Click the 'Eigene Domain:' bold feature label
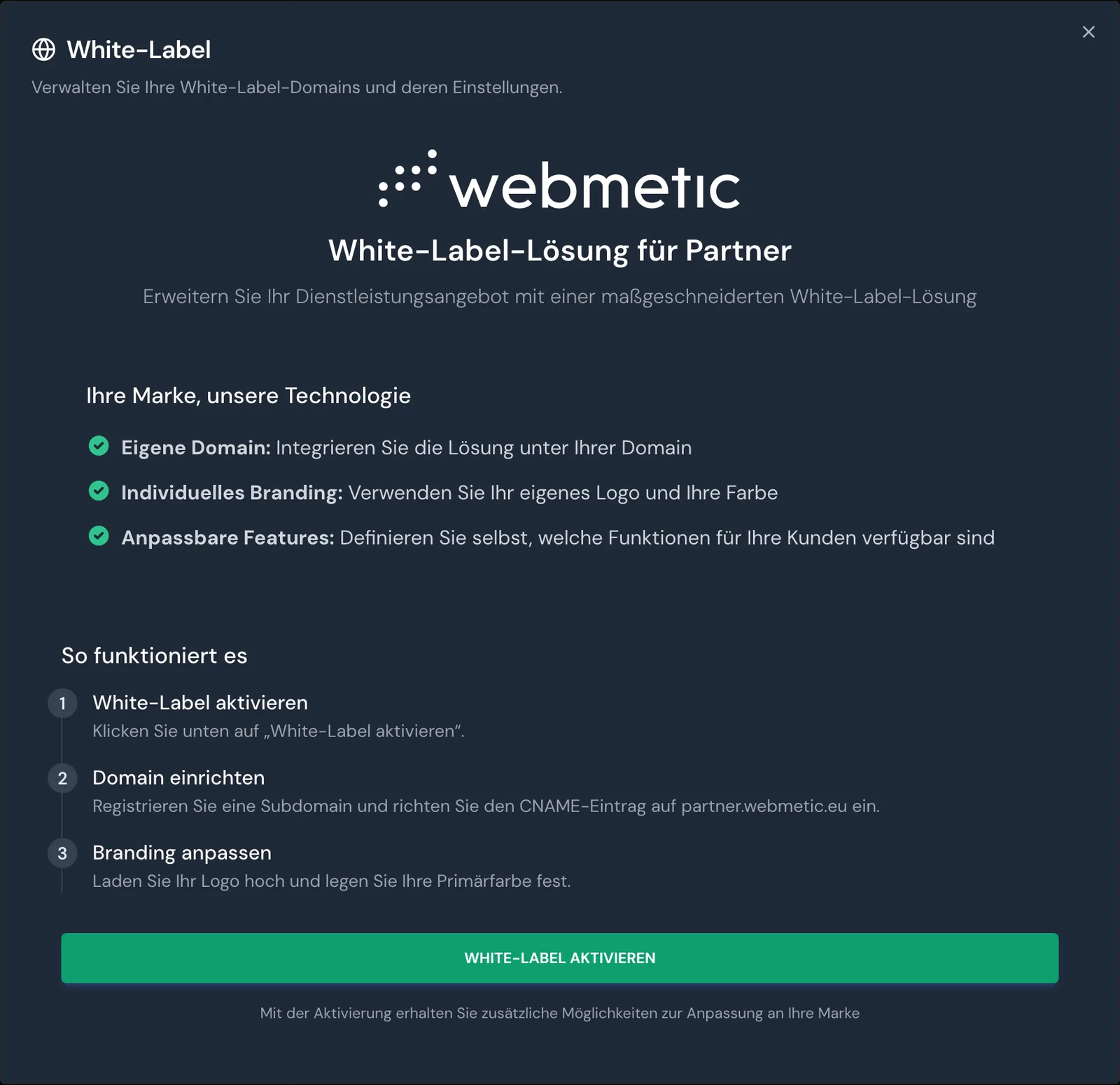The image size is (1120, 1085). (x=196, y=447)
